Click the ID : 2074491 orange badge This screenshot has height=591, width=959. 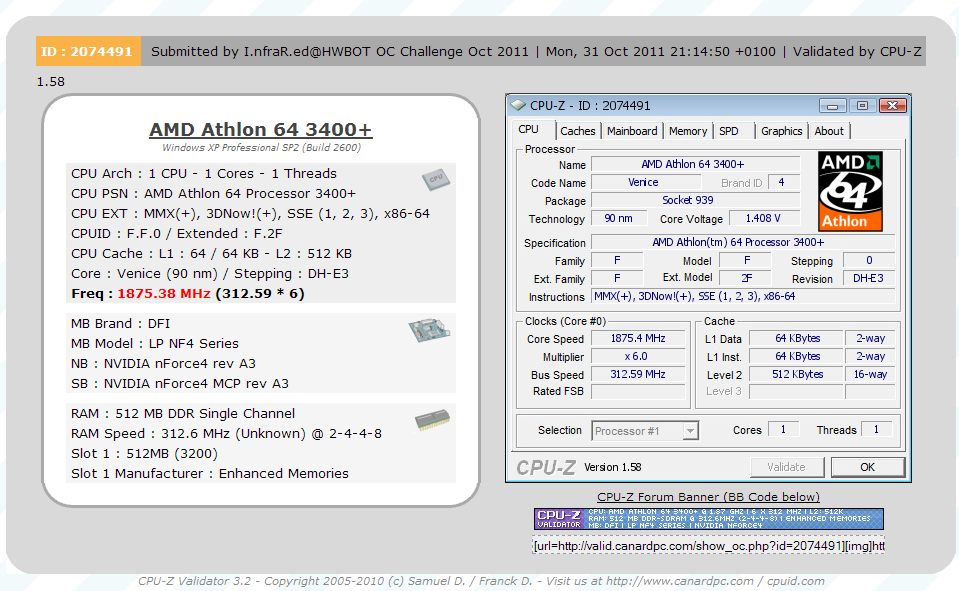(x=88, y=51)
